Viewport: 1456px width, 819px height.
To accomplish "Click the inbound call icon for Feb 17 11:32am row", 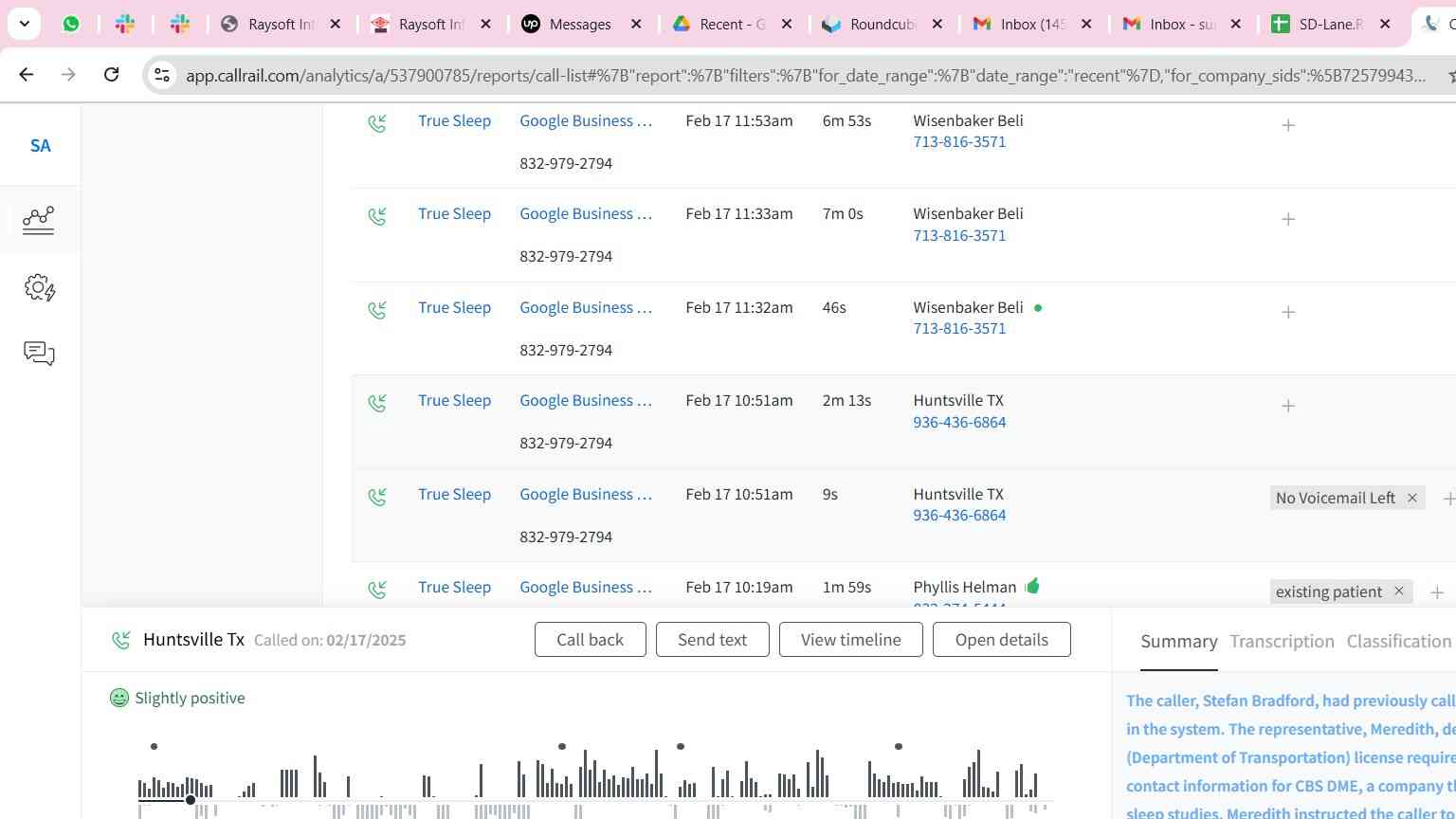I will coord(377,310).
